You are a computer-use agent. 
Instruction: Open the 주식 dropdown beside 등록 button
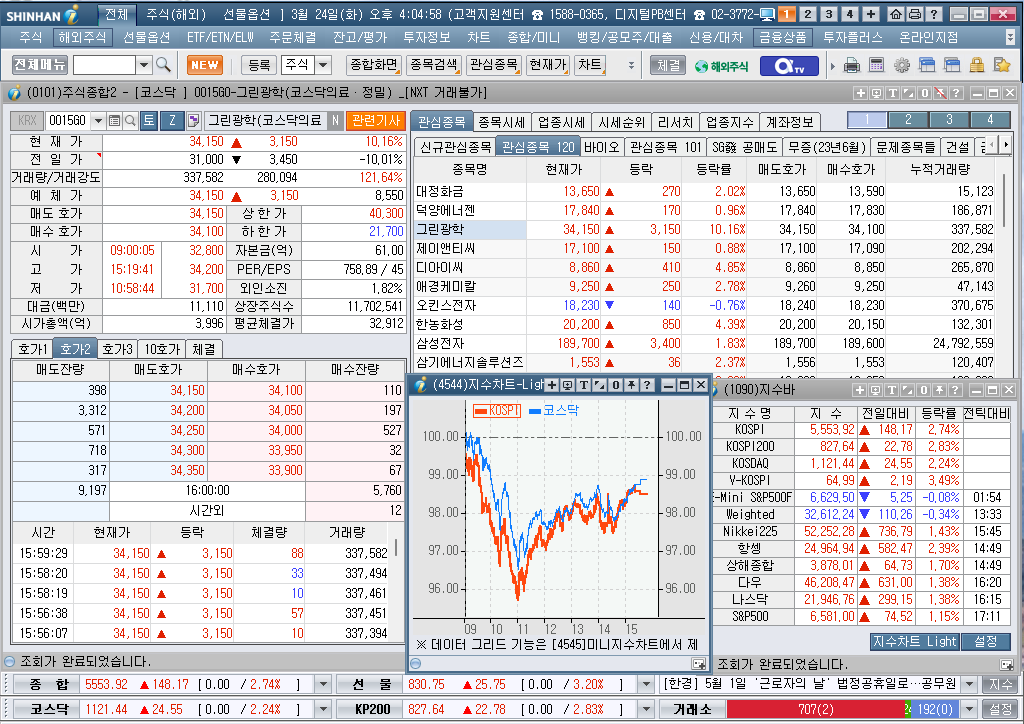[323, 65]
